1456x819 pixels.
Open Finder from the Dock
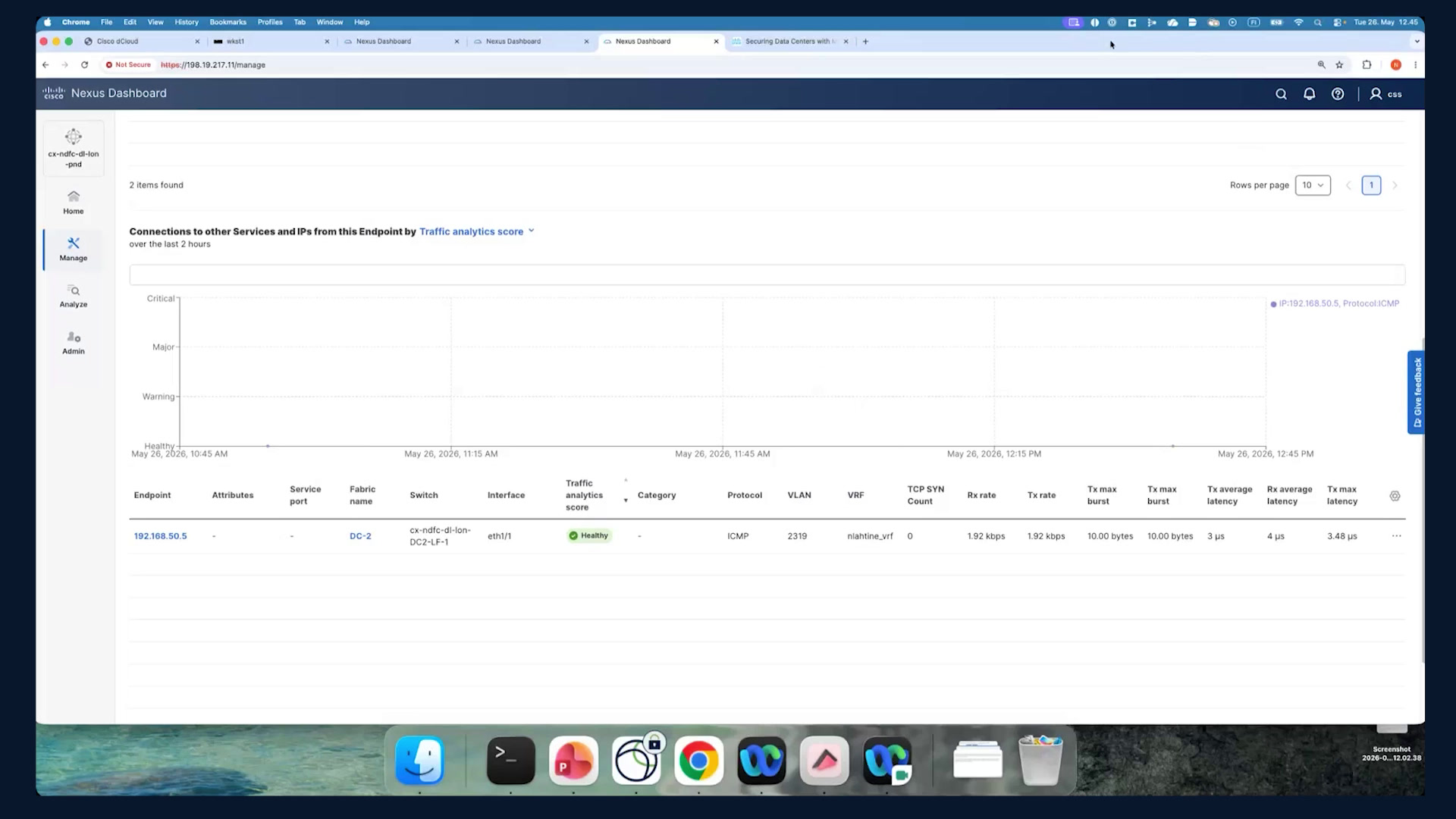coord(419,761)
